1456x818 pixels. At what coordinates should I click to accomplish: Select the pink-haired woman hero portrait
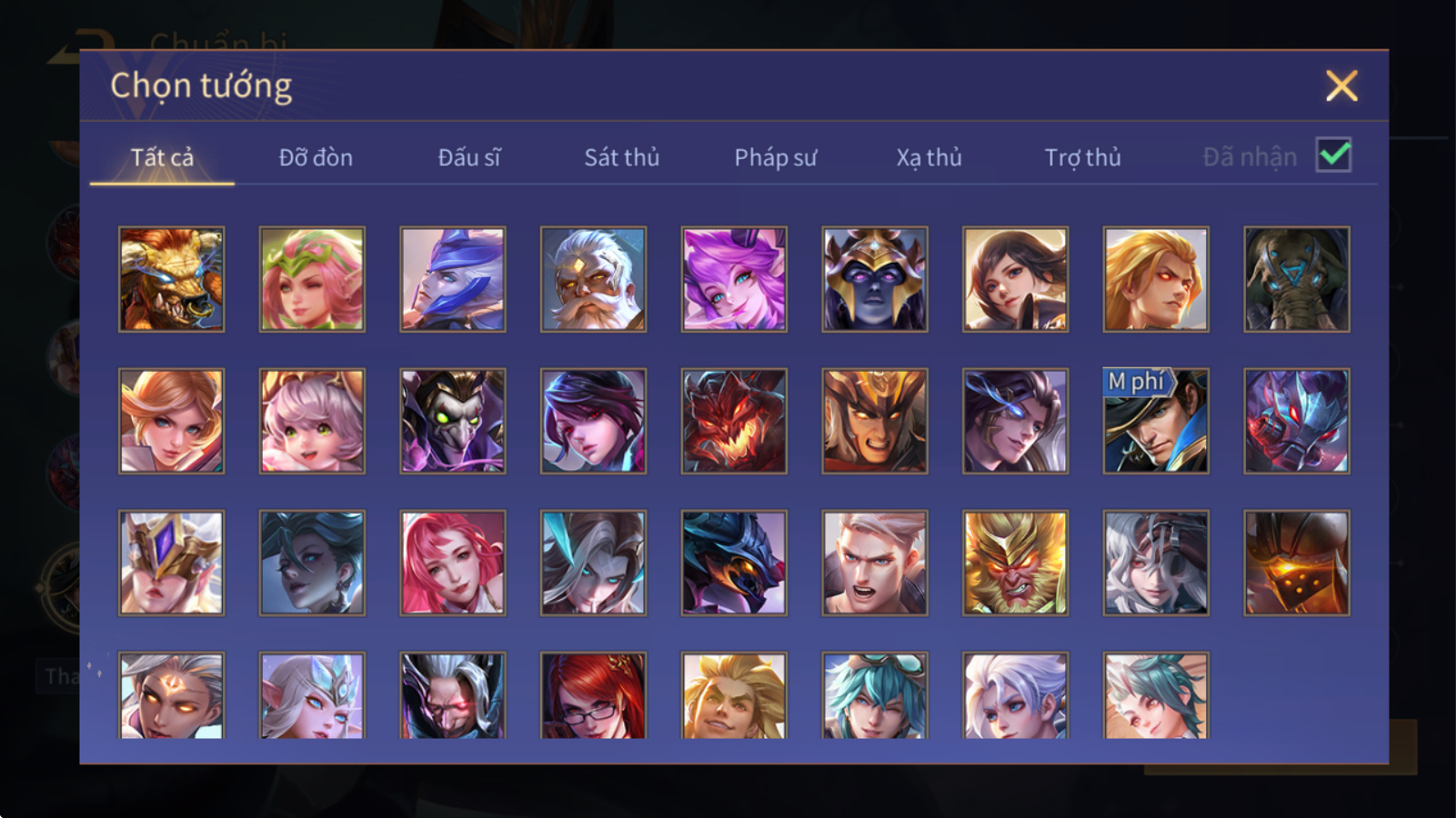(x=453, y=563)
